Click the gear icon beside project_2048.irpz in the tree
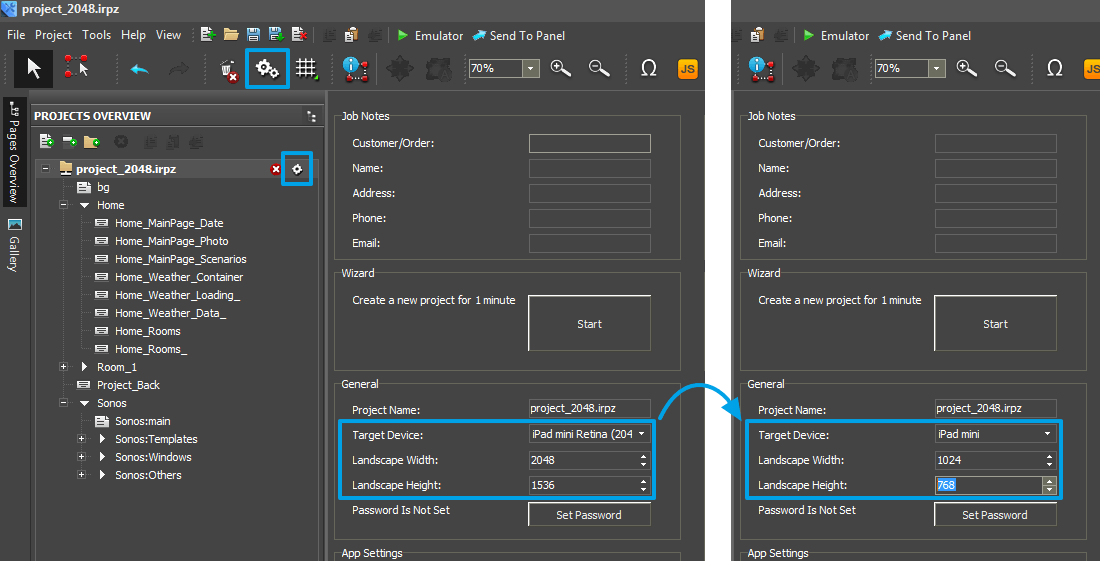 pyautogui.click(x=297, y=169)
